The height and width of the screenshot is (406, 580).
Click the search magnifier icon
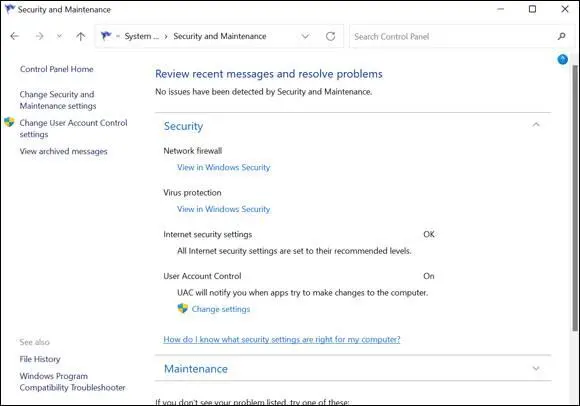pyautogui.click(x=562, y=36)
